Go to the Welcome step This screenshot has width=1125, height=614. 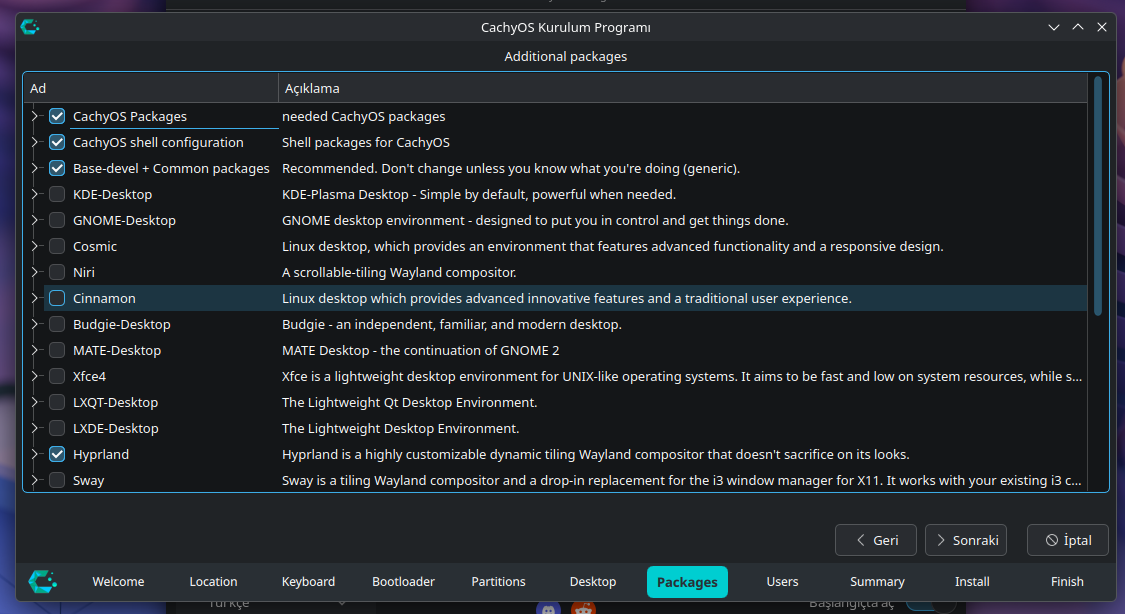[118, 582]
